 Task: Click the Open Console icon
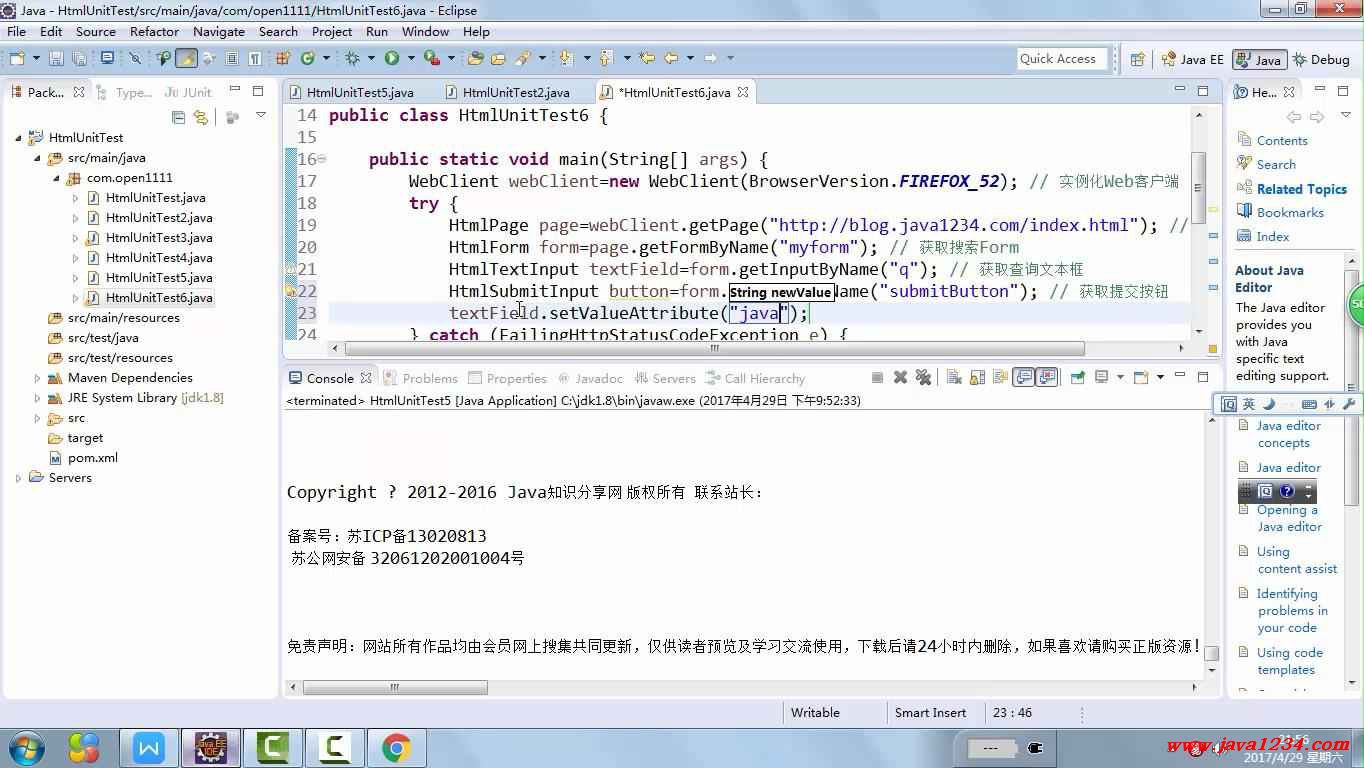pos(1140,378)
